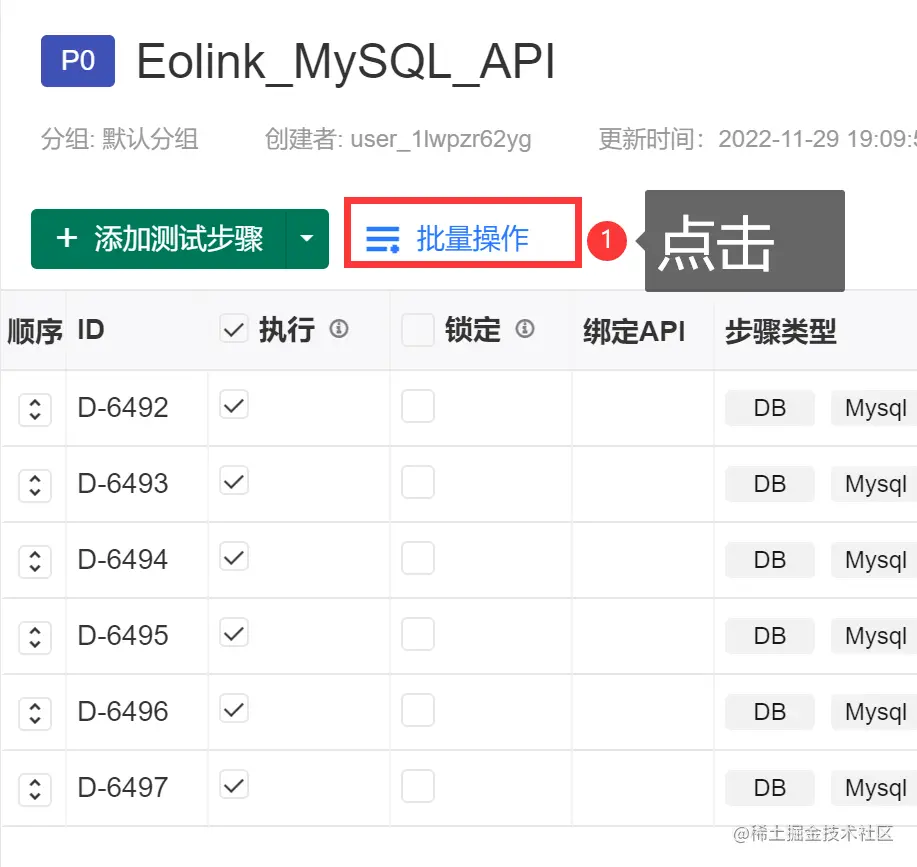Image resolution: width=917 pixels, height=867 pixels.
Task: Click the Mysql tag in row D-6497
Action: [874, 788]
